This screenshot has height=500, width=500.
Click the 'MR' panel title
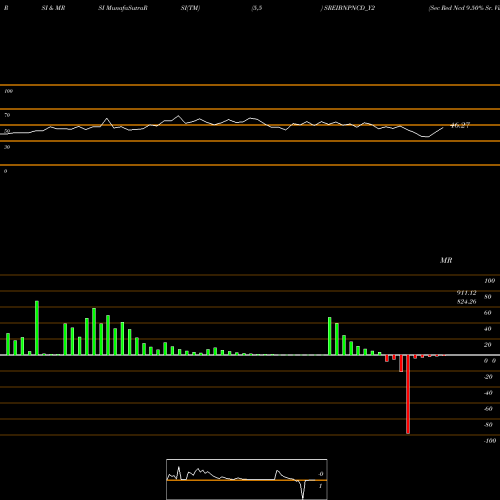pyautogui.click(x=446, y=260)
